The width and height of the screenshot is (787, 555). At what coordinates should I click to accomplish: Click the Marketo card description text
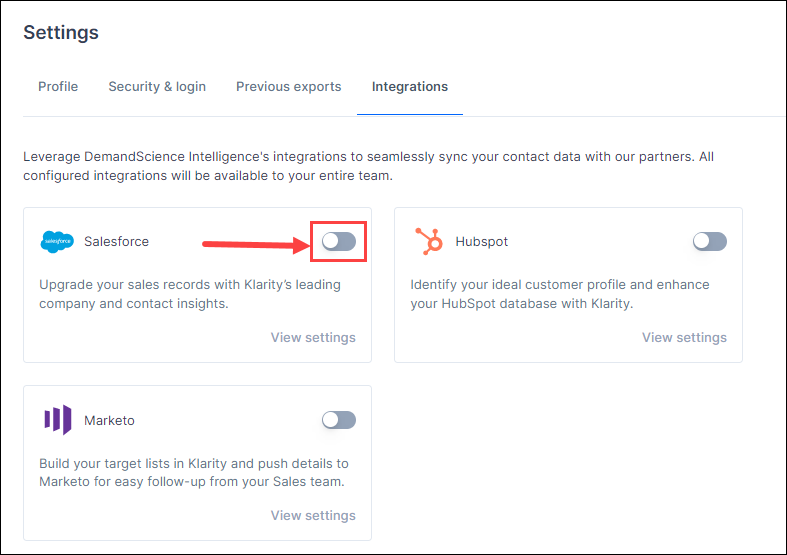click(x=194, y=472)
